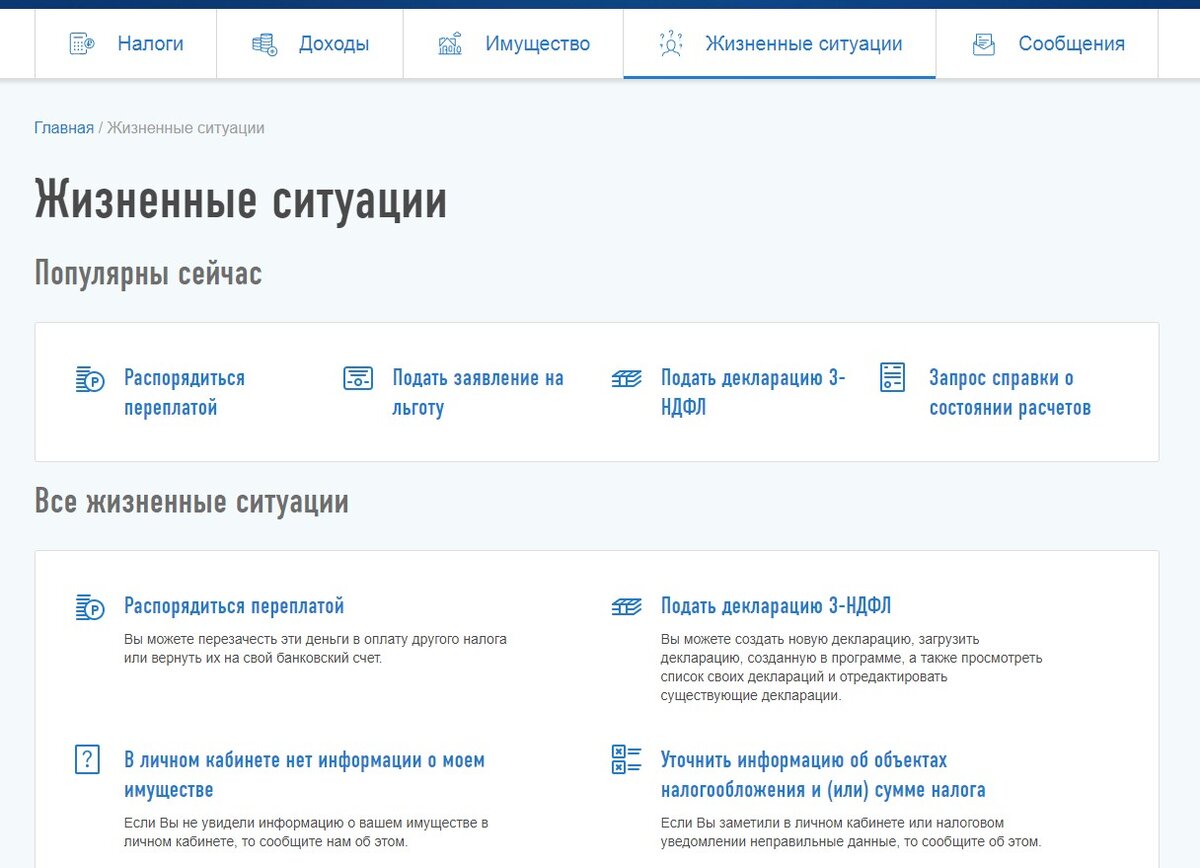The image size is (1200, 868).
Task: Click the Главная breadcrumb link
Action: pyautogui.click(x=64, y=128)
